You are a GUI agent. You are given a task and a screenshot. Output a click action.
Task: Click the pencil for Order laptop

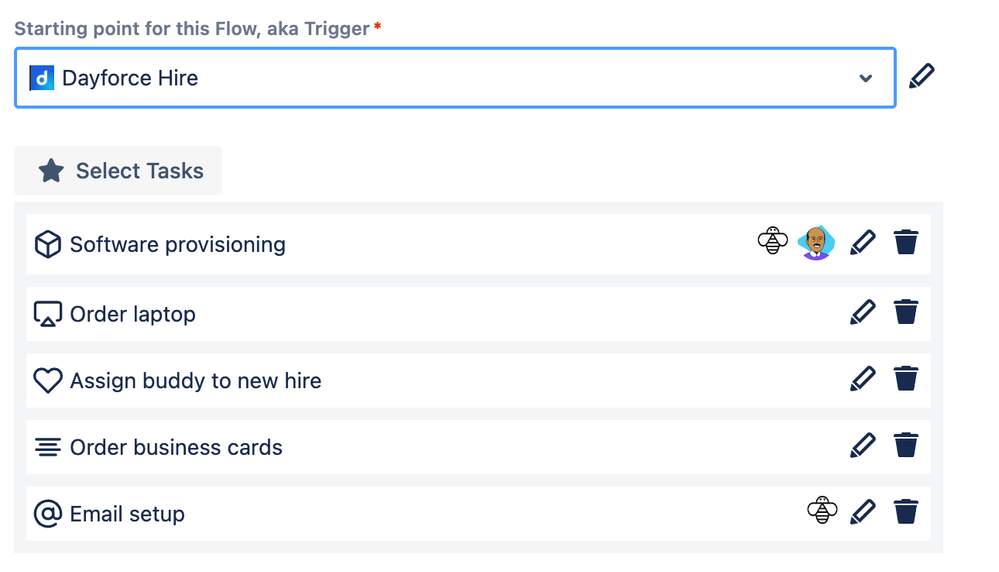862,313
